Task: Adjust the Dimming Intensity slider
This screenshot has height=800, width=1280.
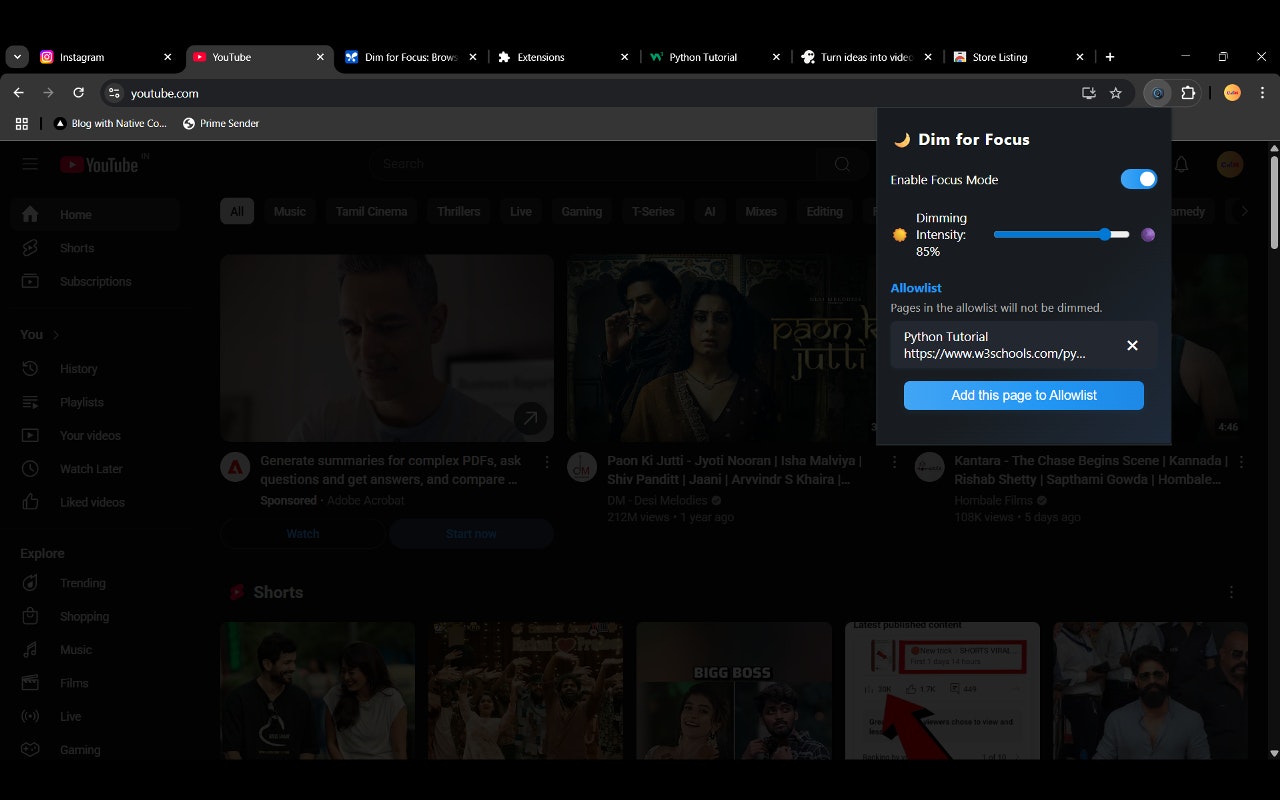Action: click(1061, 234)
